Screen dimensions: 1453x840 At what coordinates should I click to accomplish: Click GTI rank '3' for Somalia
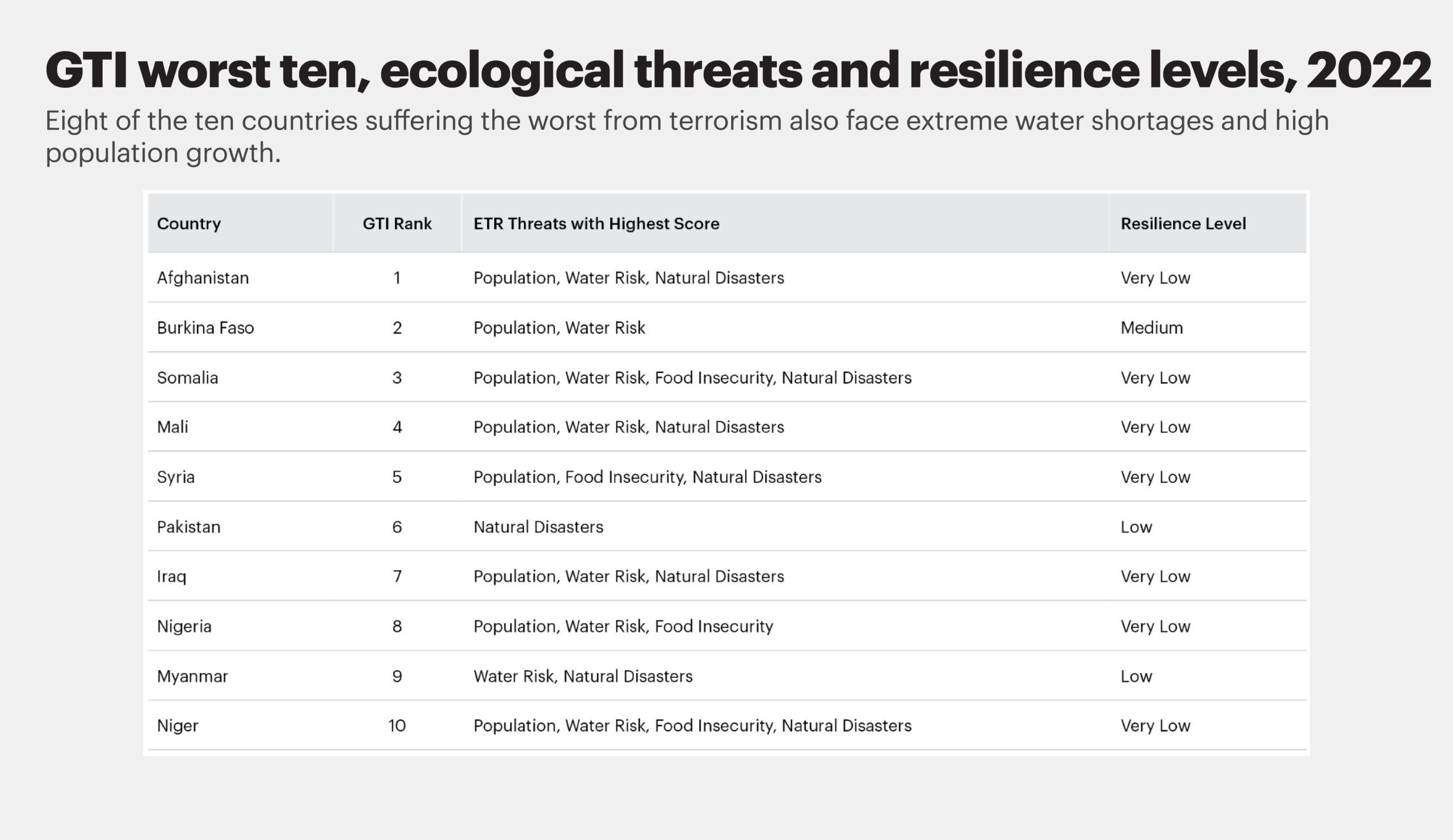coord(397,377)
